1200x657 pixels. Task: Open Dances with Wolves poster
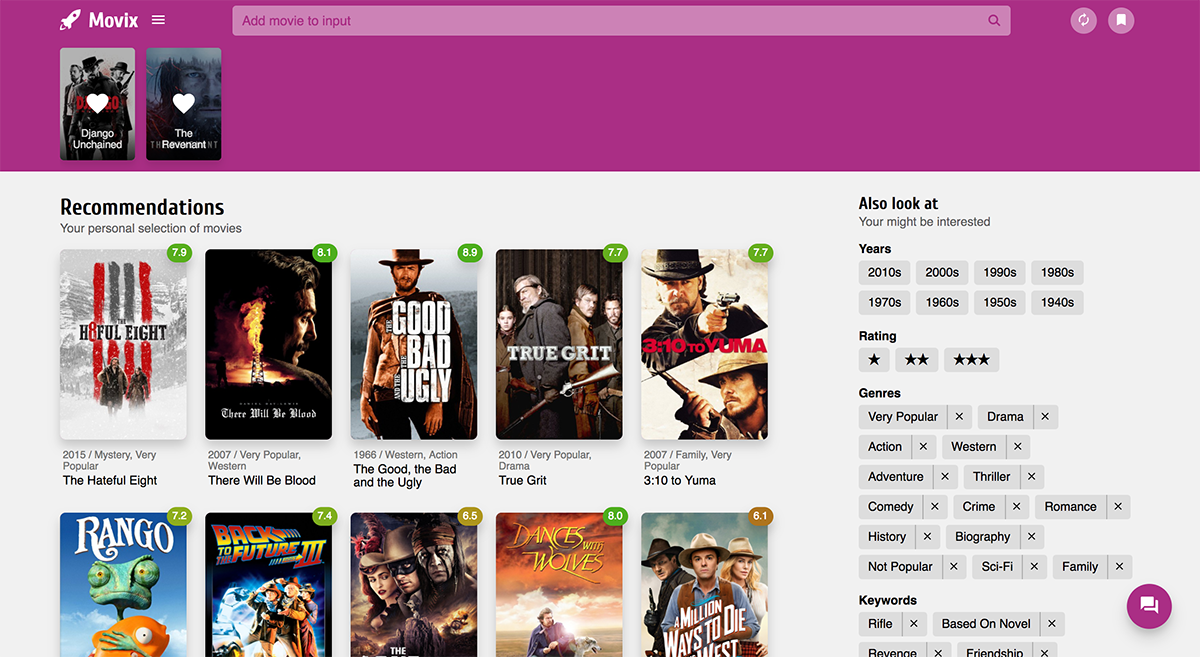(559, 585)
